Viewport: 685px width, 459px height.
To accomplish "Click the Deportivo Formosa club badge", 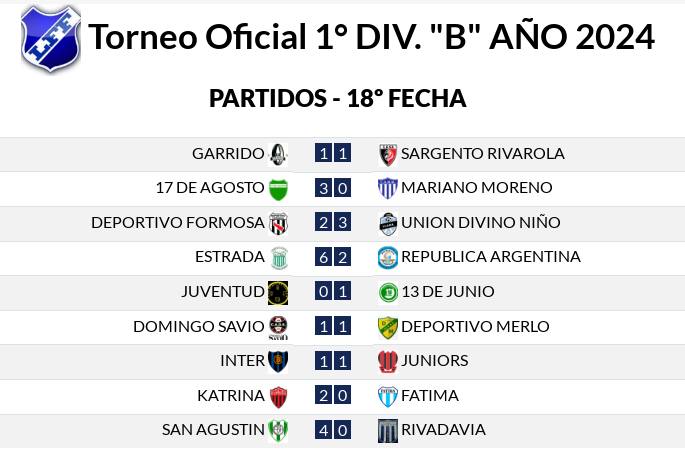I will pos(278,224).
